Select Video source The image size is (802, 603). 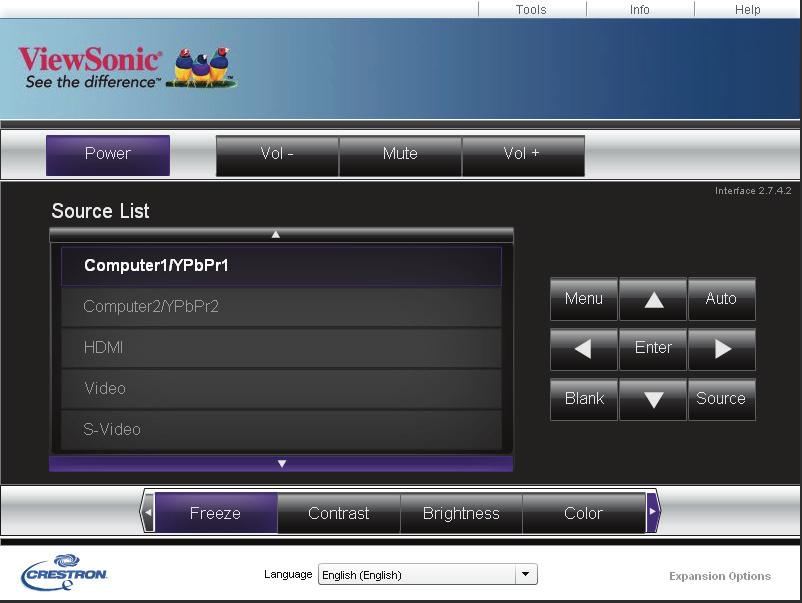(281, 389)
